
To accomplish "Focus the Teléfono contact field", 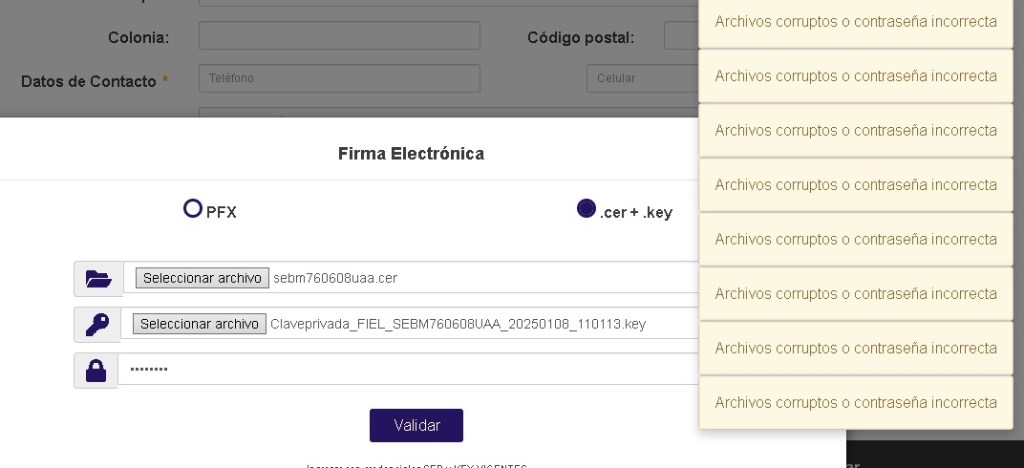I will coord(339,78).
